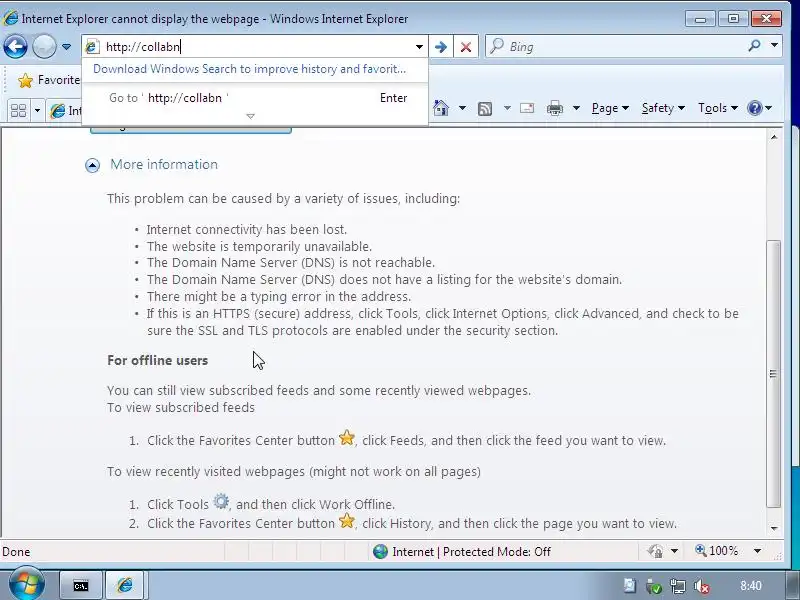The height and width of the screenshot is (600, 800).
Task: Click text about typing error in address
Action: coord(279,296)
